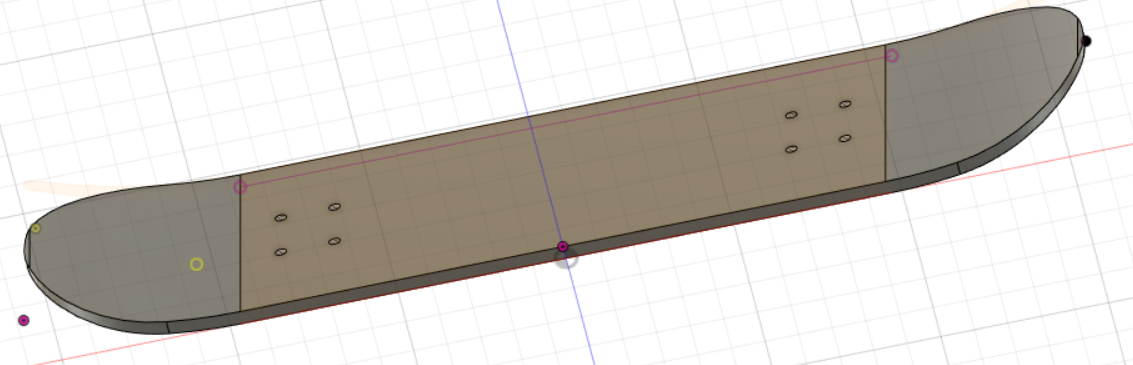Select lower-right hole of the left truck holes
The image size is (1133, 365).
point(335,241)
